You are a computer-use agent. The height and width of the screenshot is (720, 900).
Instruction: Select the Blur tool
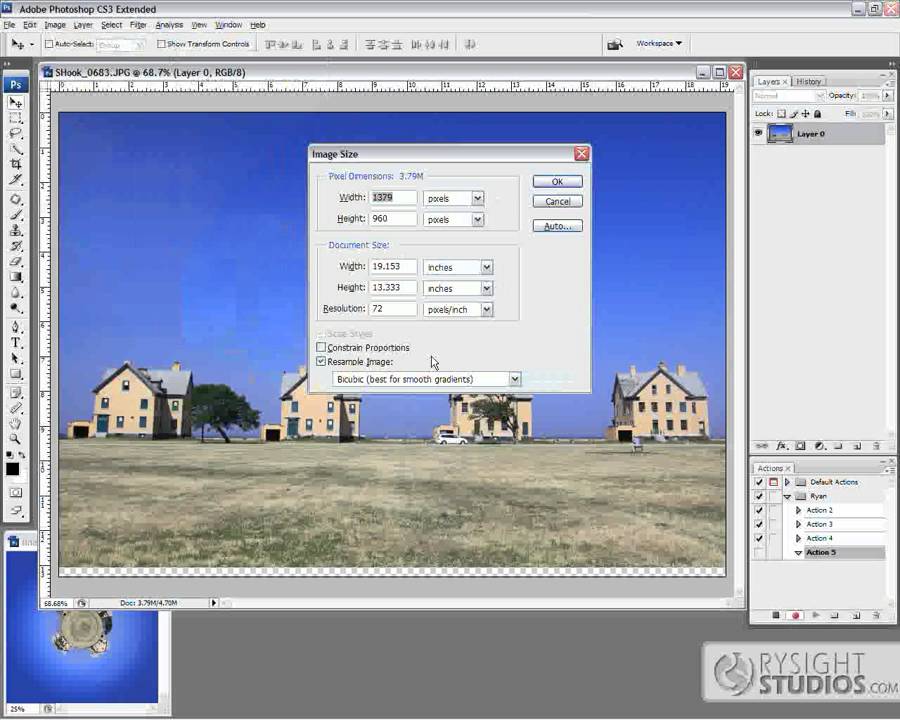click(x=15, y=292)
